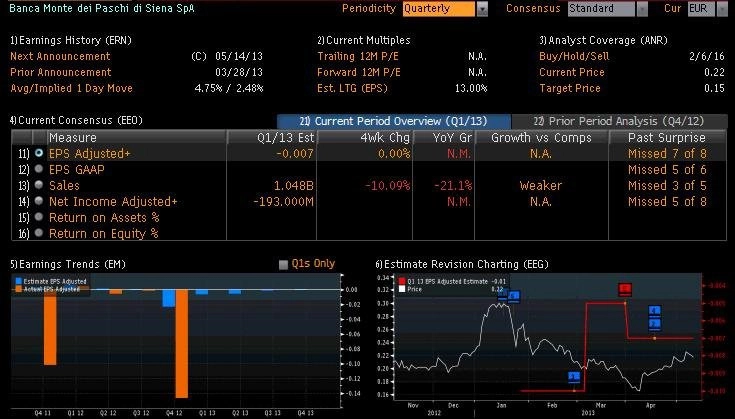Click the EPS GAAP measure label

(x=77, y=170)
